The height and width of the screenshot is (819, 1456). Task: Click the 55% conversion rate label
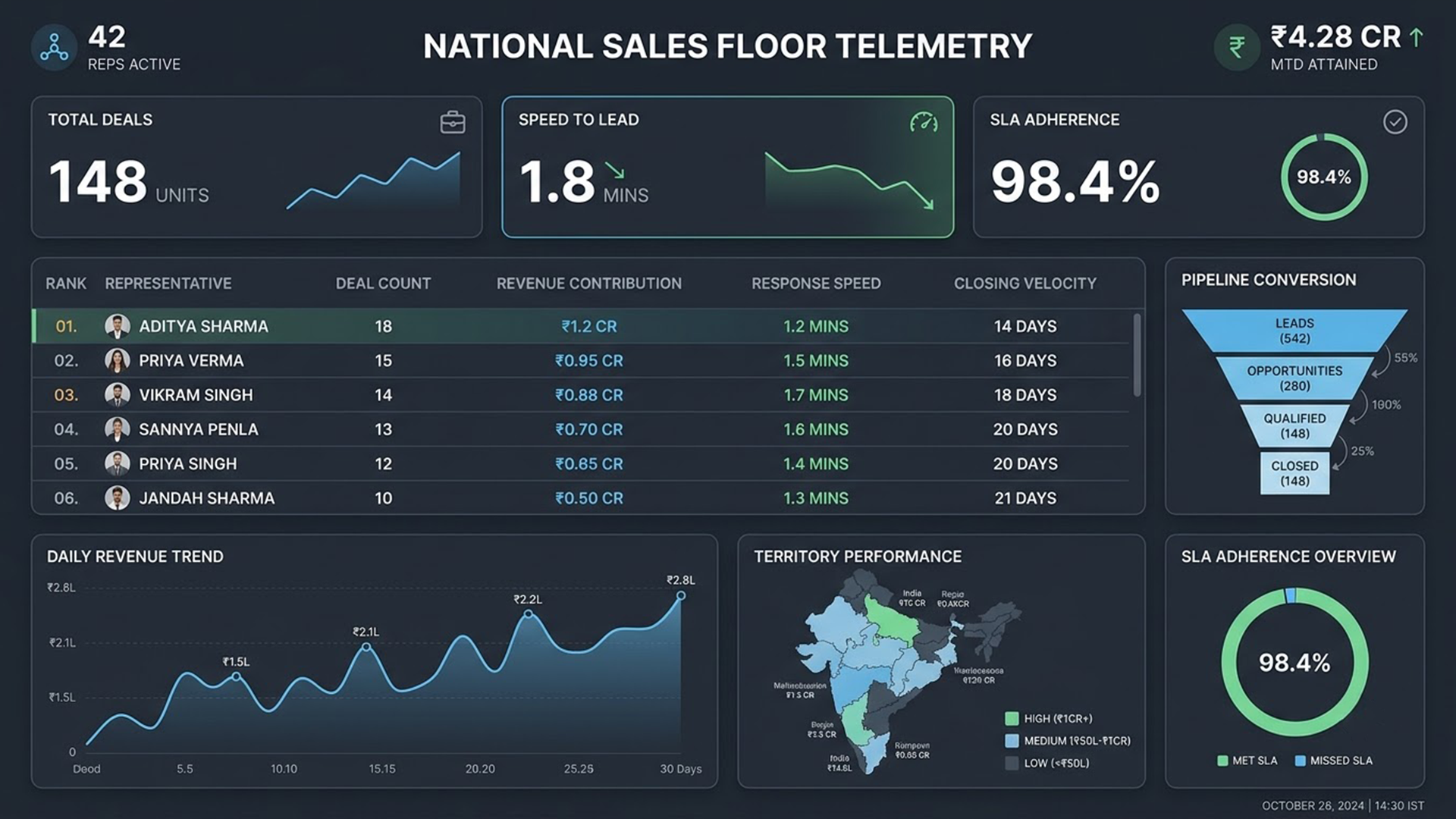click(x=1405, y=358)
